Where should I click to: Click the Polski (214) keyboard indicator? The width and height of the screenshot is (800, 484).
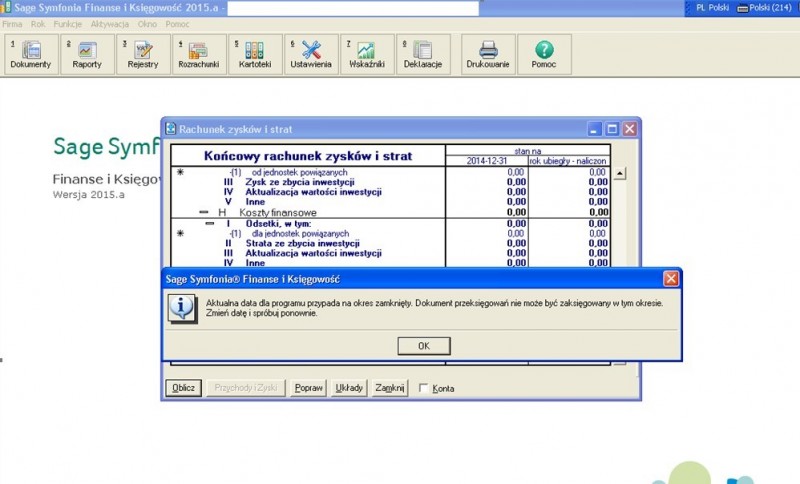click(765, 8)
